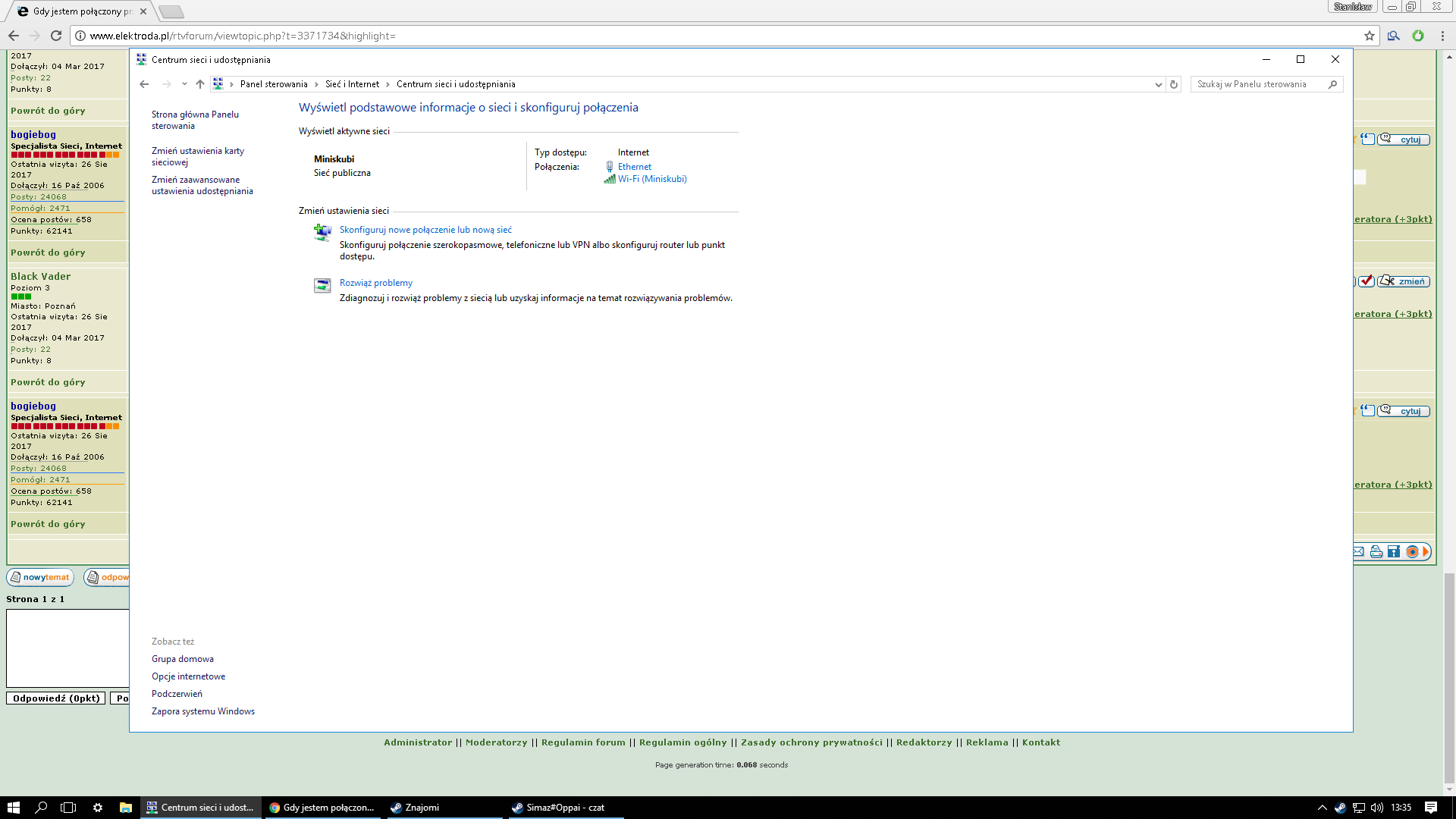Image resolution: width=1456 pixels, height=819 pixels.
Task: Select Panel sterowania in the breadcrumb
Action: [274, 84]
